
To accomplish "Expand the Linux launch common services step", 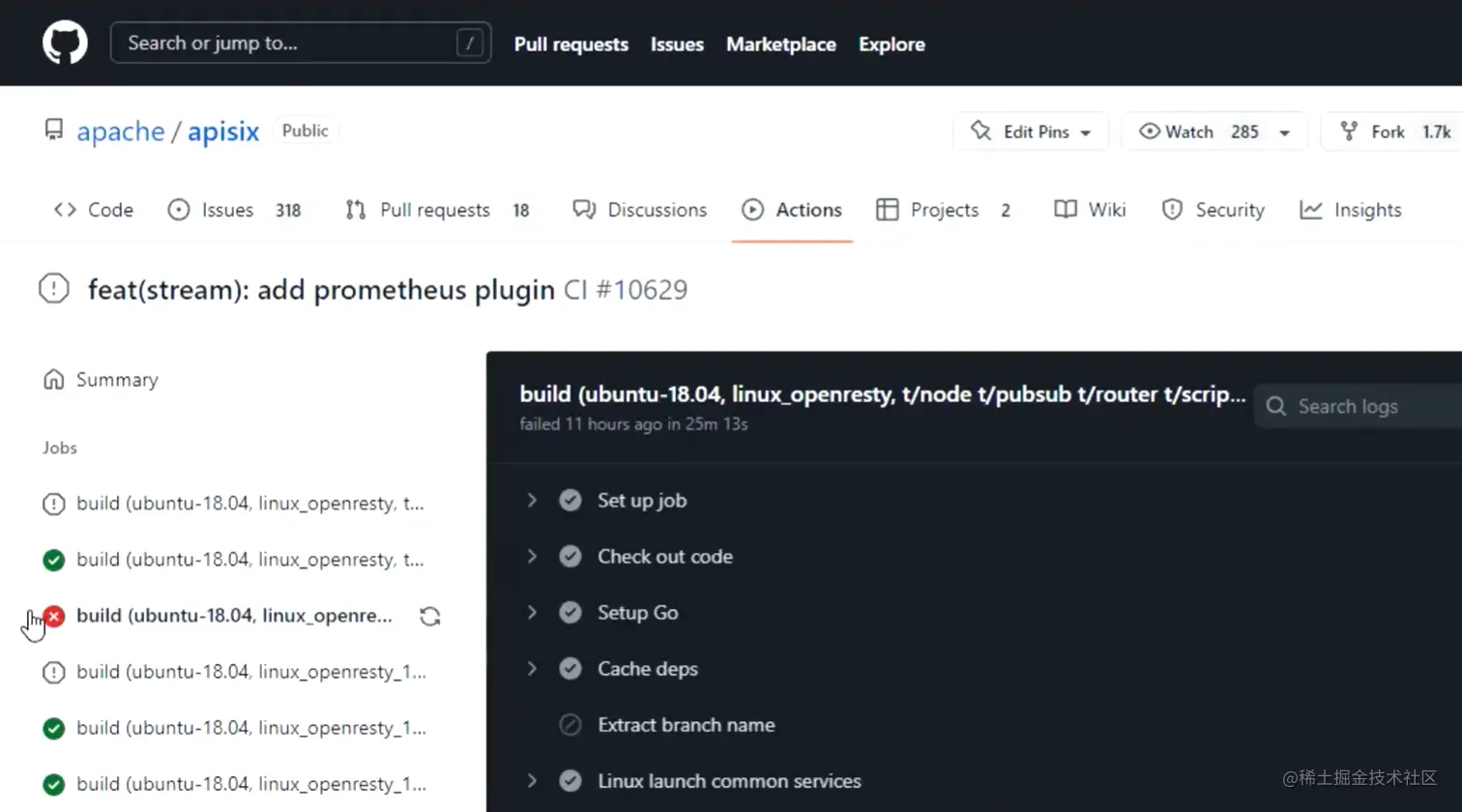I will (x=532, y=781).
